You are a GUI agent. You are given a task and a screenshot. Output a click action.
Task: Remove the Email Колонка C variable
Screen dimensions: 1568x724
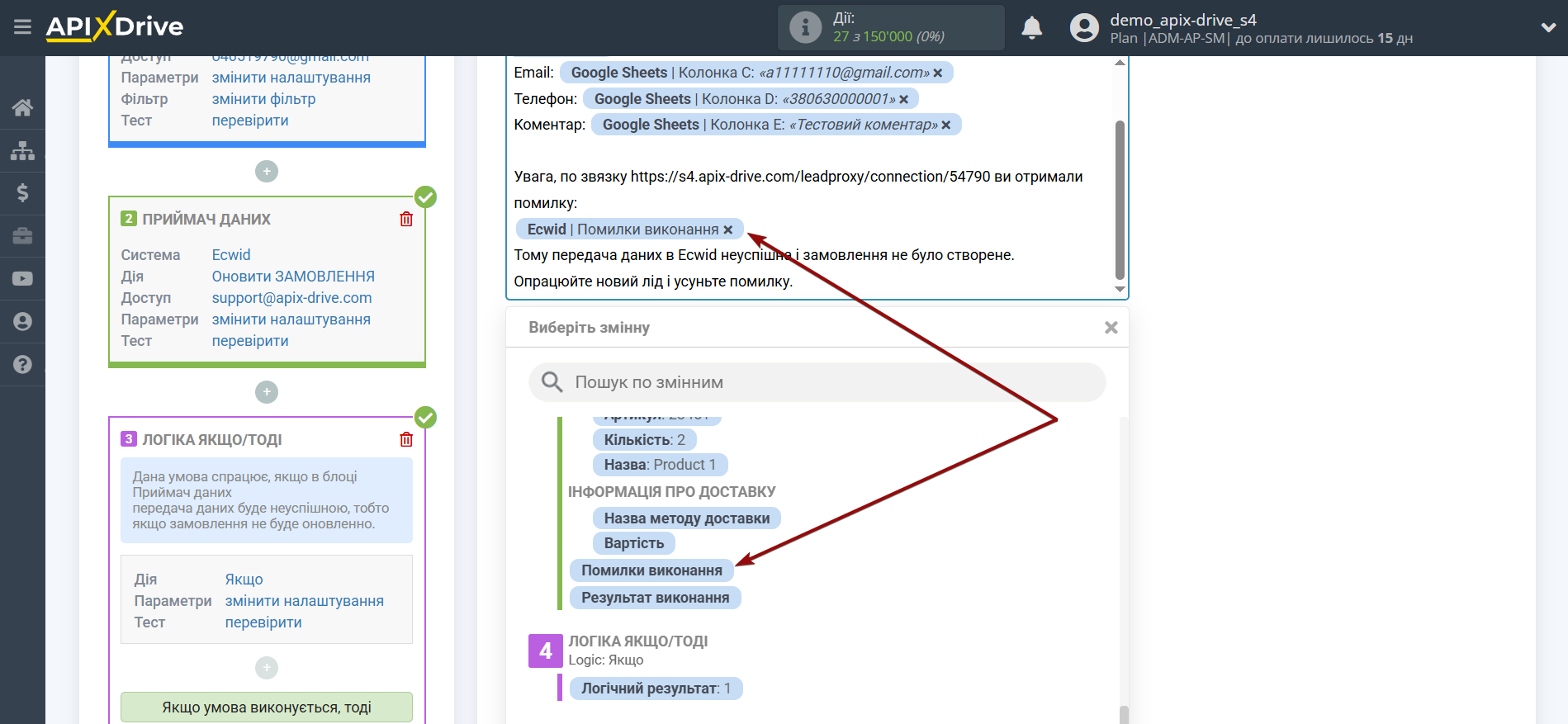click(938, 73)
